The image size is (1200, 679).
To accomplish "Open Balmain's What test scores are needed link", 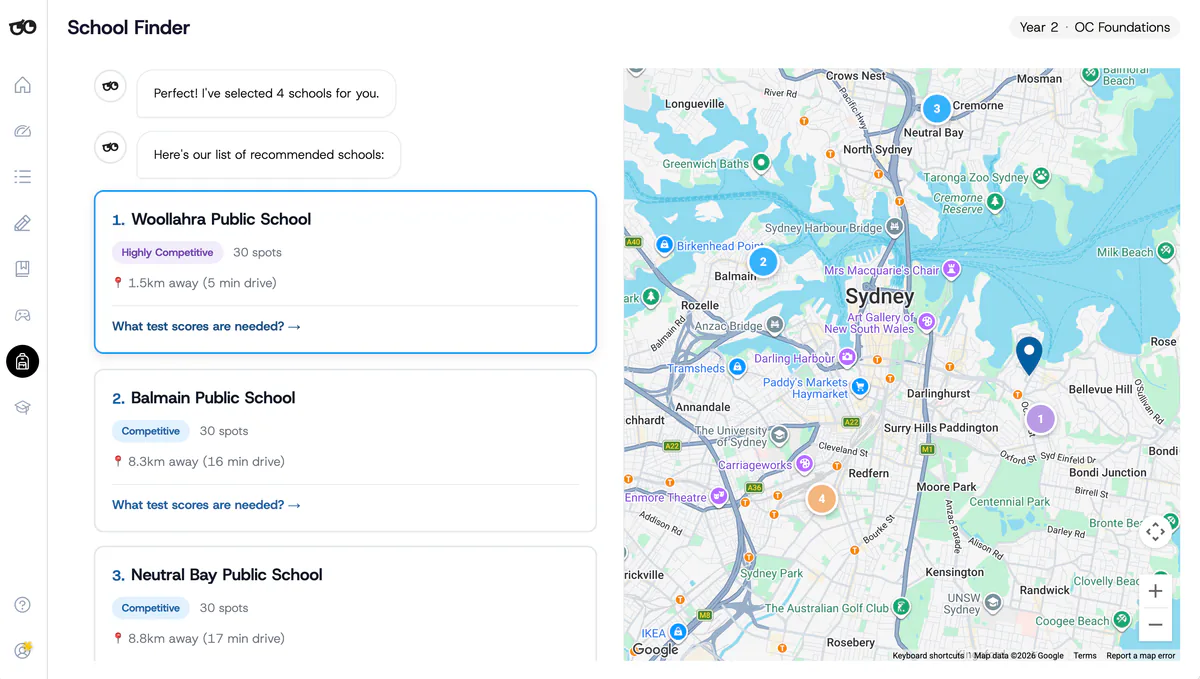I will (206, 505).
